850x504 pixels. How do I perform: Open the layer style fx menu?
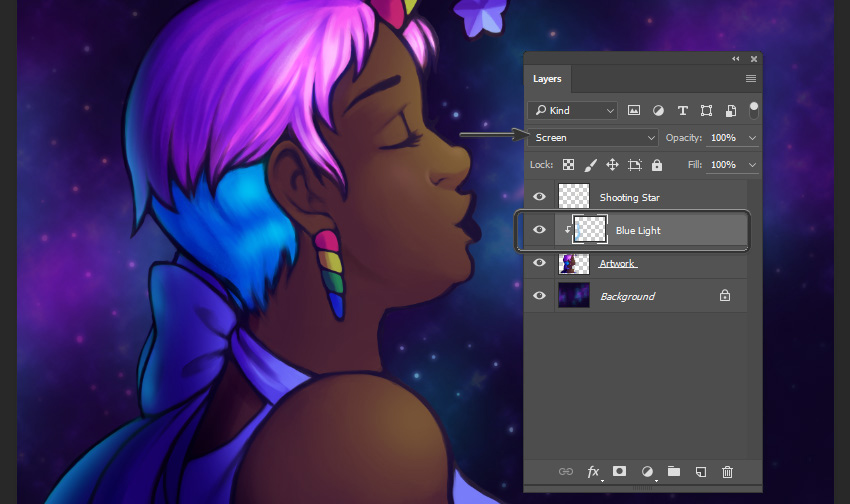(594, 471)
